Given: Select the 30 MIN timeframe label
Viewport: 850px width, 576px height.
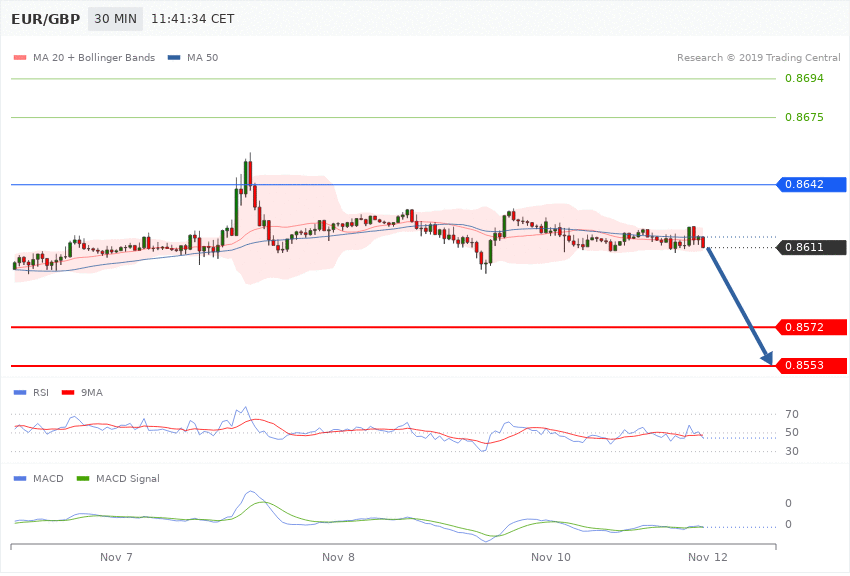Looking at the screenshot, I should click(115, 19).
